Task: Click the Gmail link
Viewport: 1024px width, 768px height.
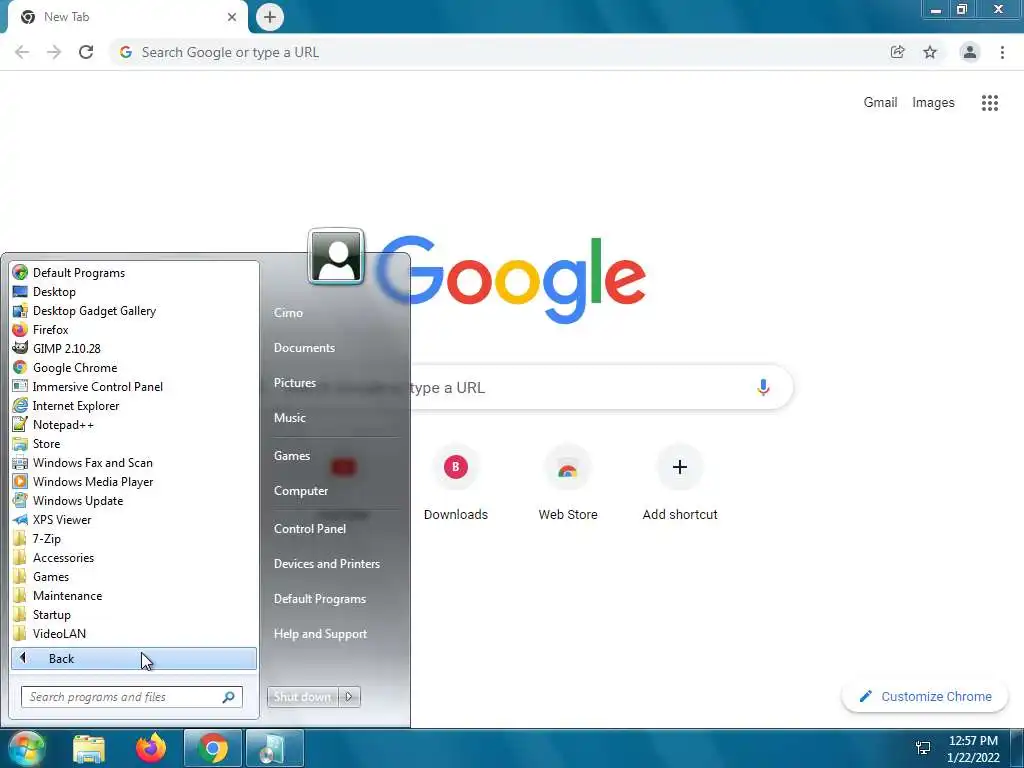Action: pos(880,103)
